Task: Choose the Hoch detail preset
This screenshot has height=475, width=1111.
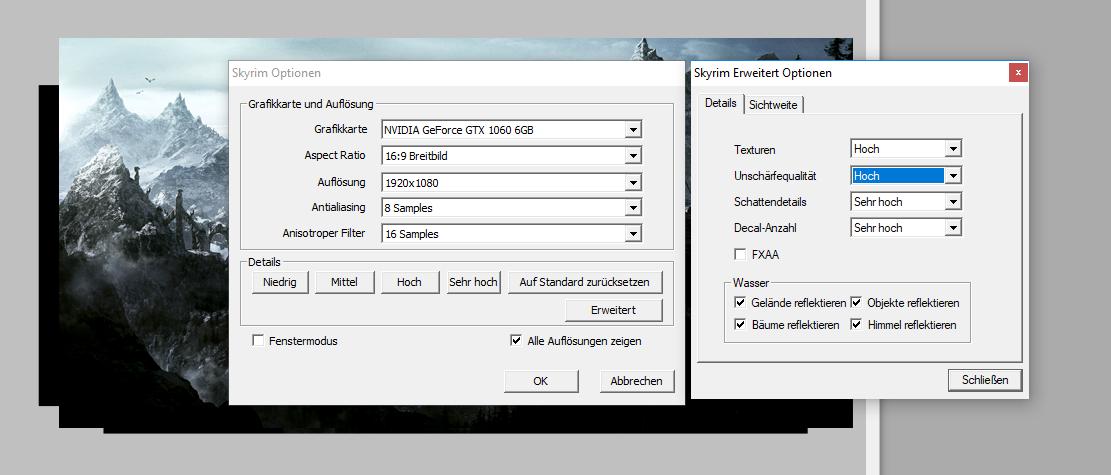Action: [409, 282]
